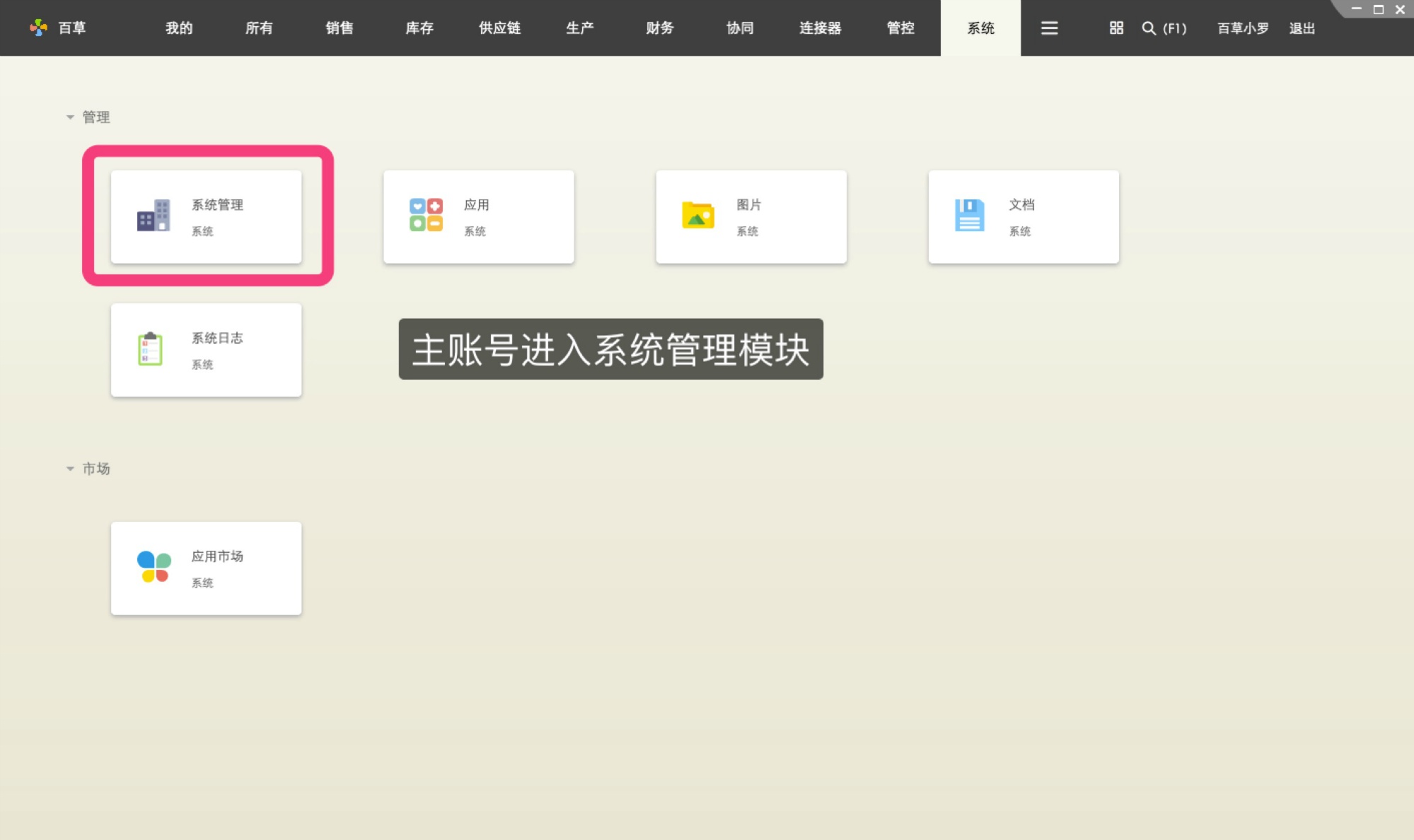This screenshot has width=1414, height=840.
Task: Click the 退出 logout link
Action: (1302, 28)
